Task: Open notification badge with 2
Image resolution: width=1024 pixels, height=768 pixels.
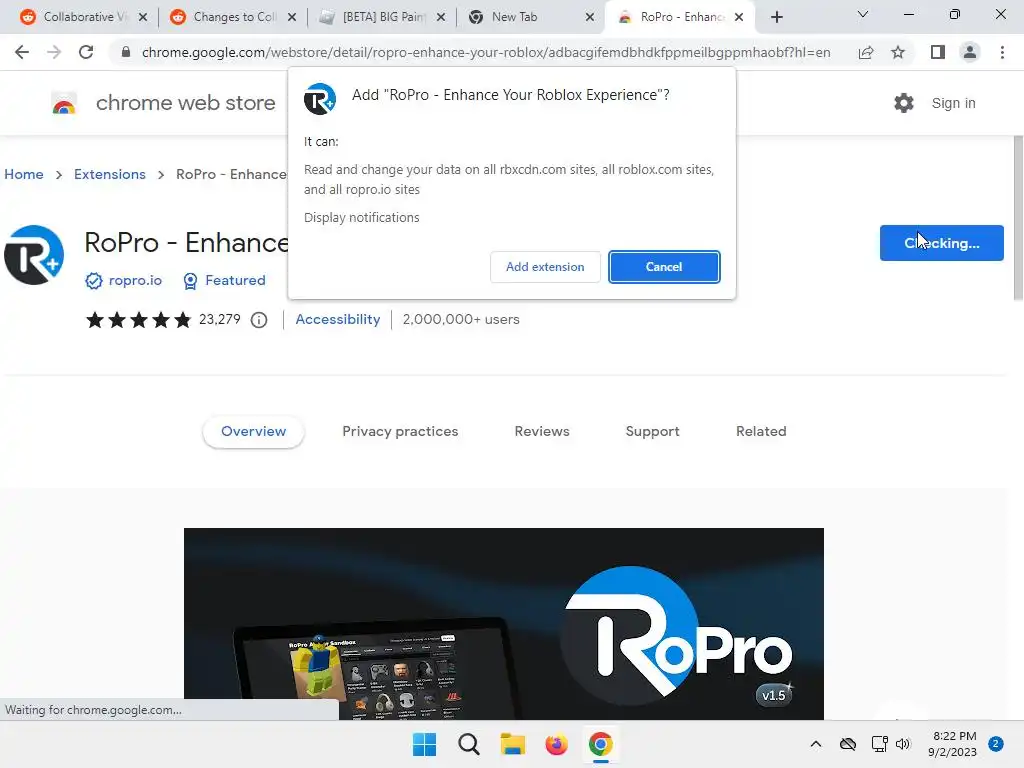Action: click(x=996, y=744)
